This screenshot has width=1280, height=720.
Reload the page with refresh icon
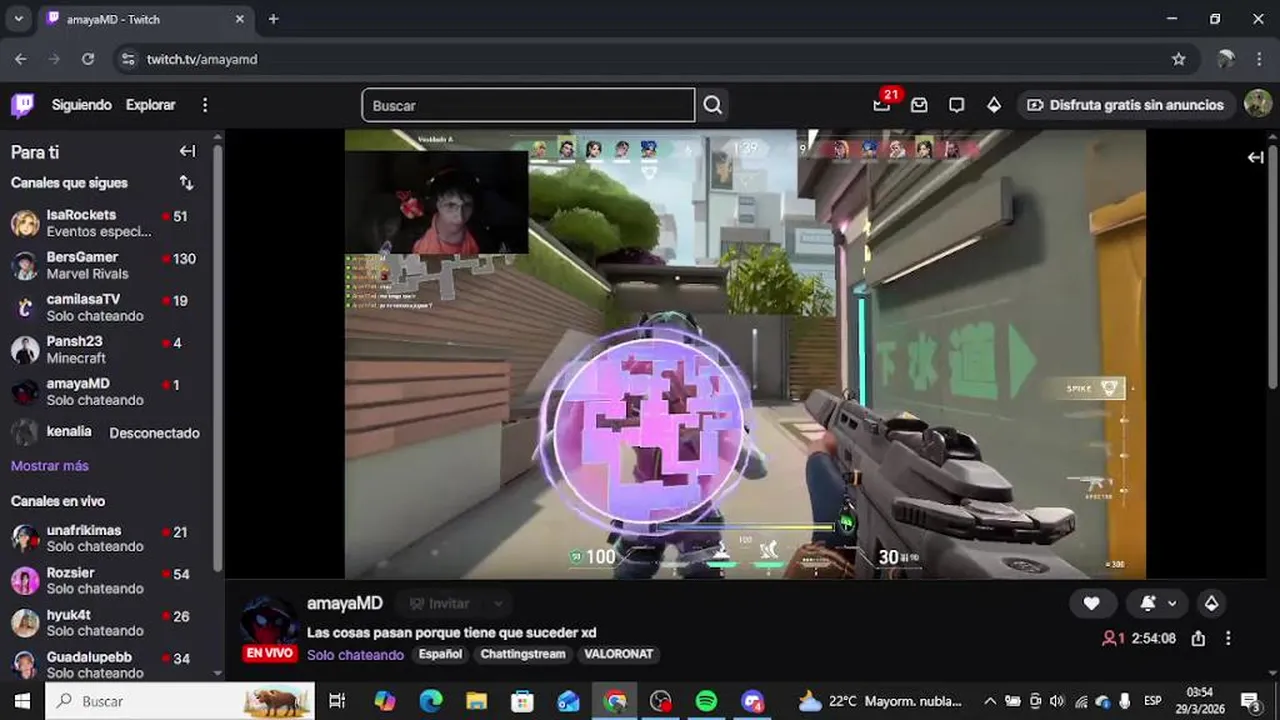(88, 59)
